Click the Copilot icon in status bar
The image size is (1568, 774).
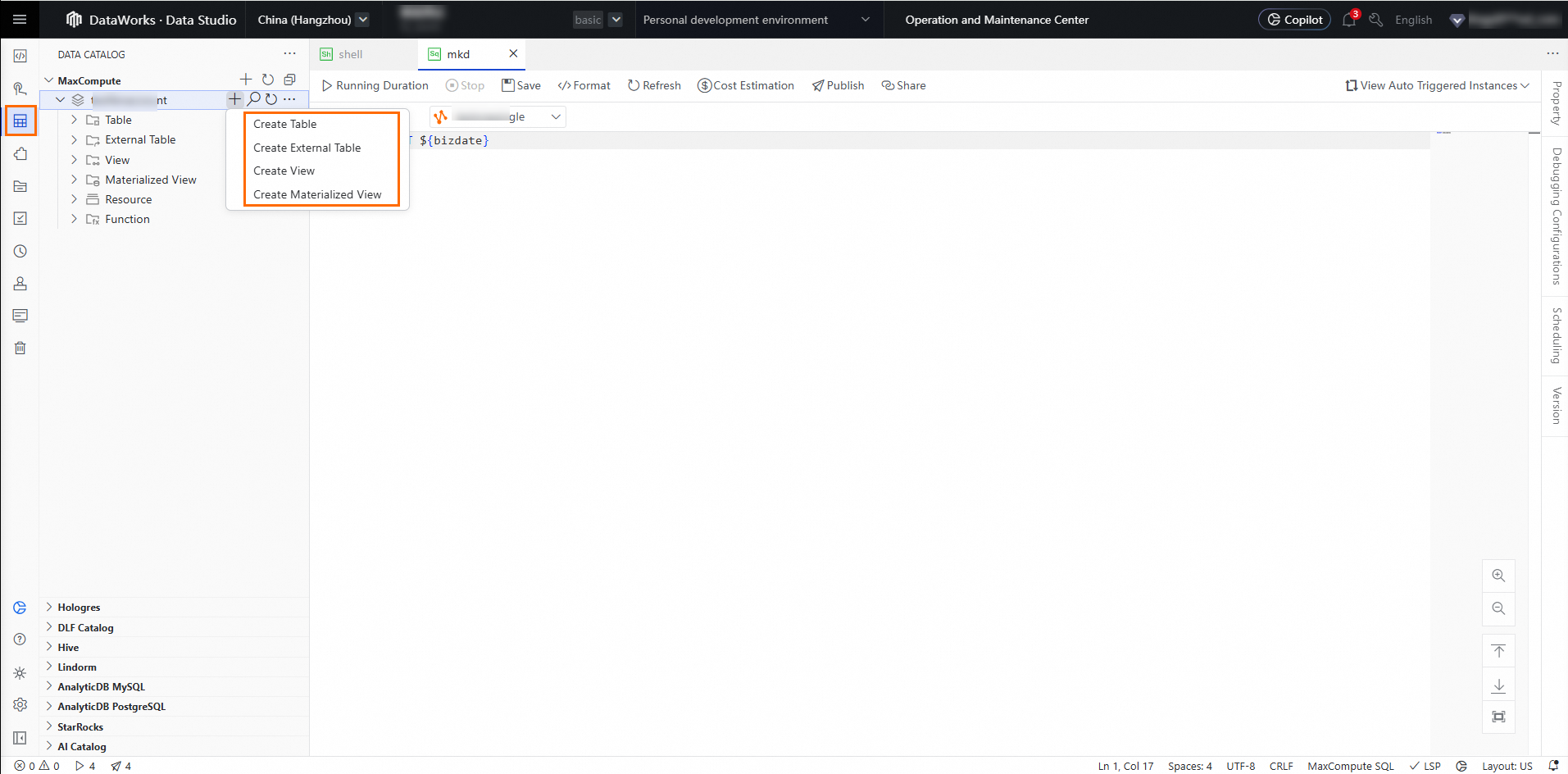coord(1461,766)
